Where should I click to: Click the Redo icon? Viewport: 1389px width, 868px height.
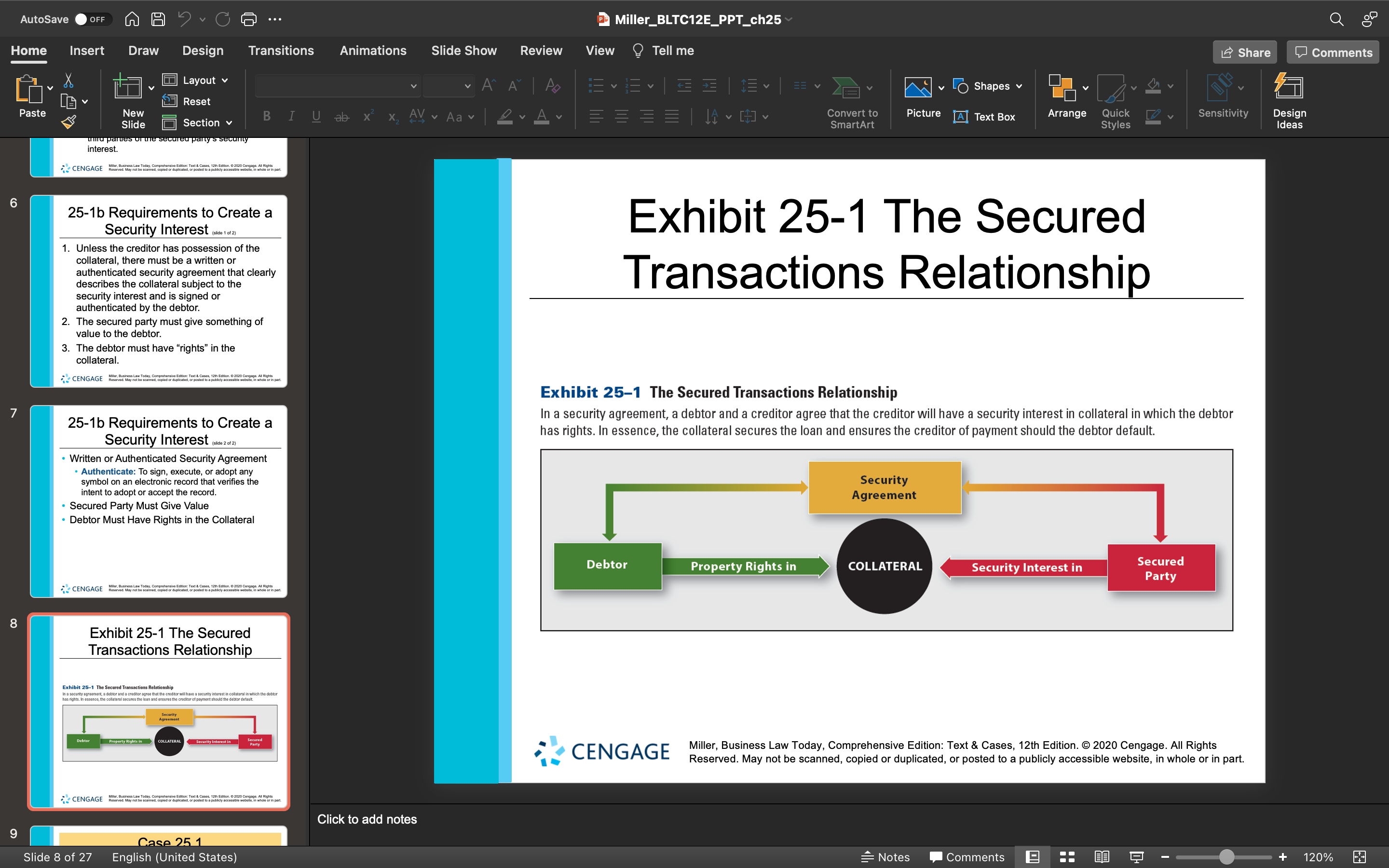(223, 19)
